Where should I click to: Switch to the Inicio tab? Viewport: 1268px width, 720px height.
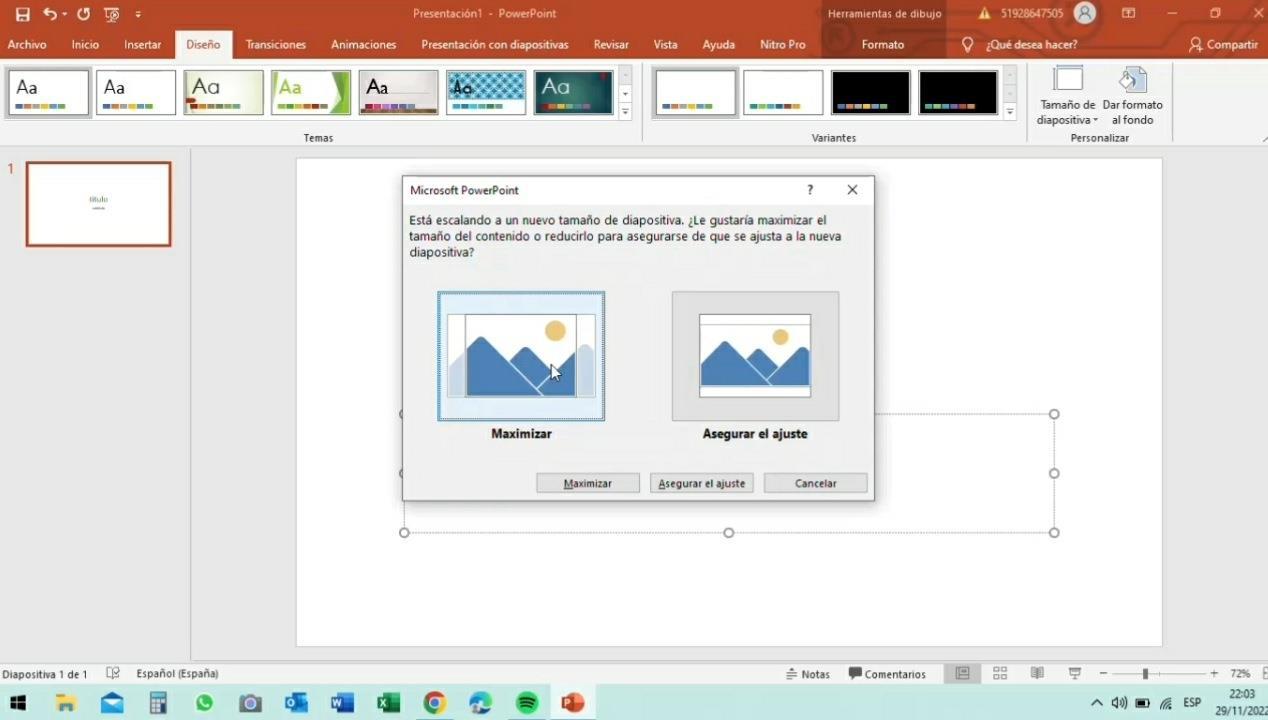coord(85,45)
